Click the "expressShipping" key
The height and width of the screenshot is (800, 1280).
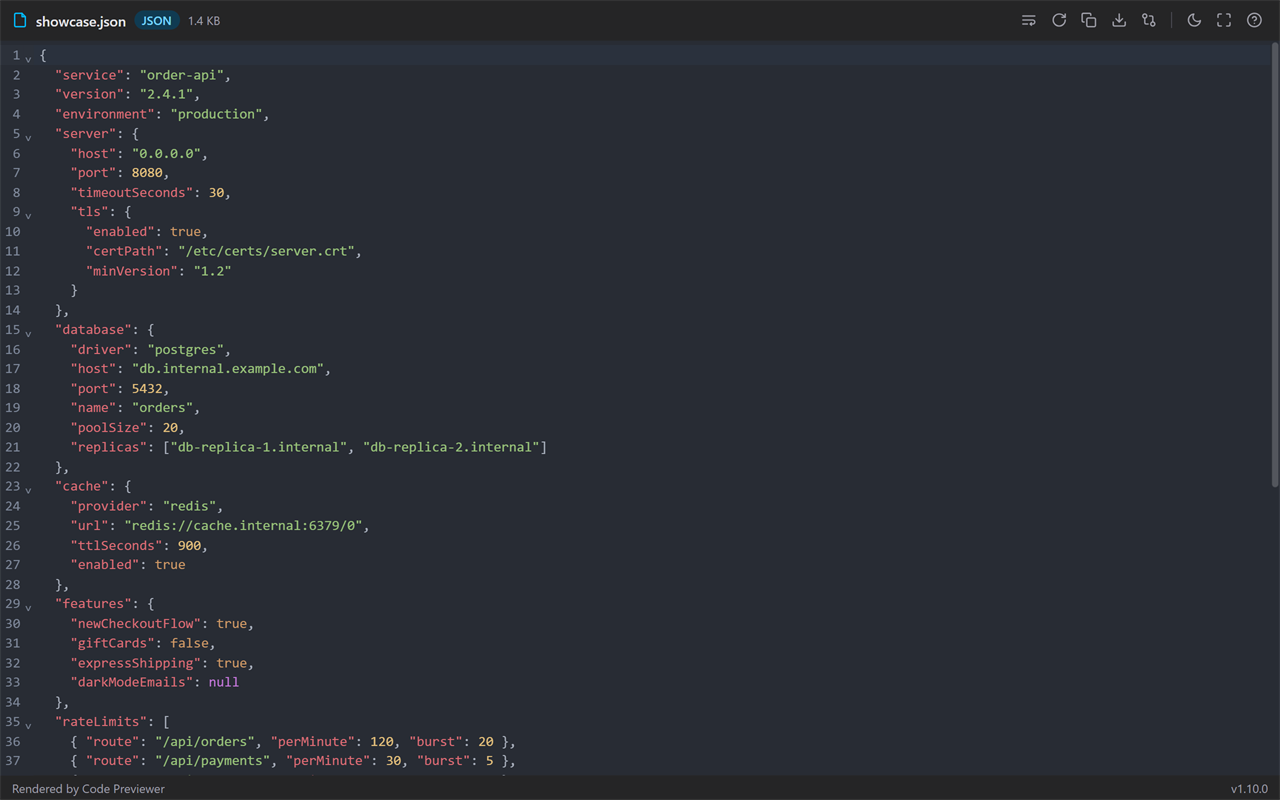[136, 663]
